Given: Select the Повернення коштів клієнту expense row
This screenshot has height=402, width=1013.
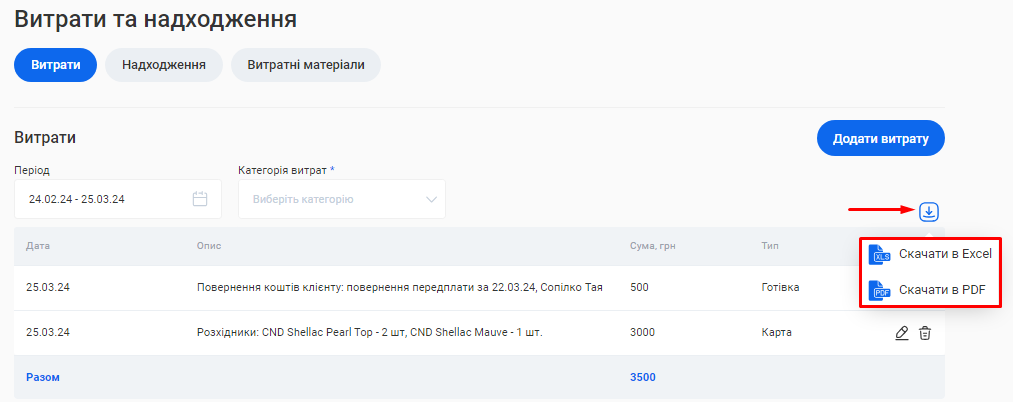Looking at the screenshot, I should [400, 288].
